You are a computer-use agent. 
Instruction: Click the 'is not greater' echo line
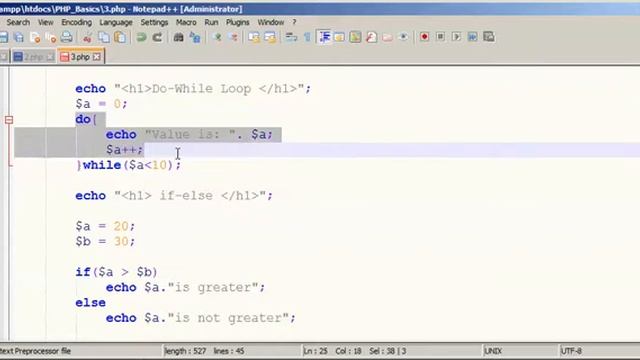click(x=200, y=318)
